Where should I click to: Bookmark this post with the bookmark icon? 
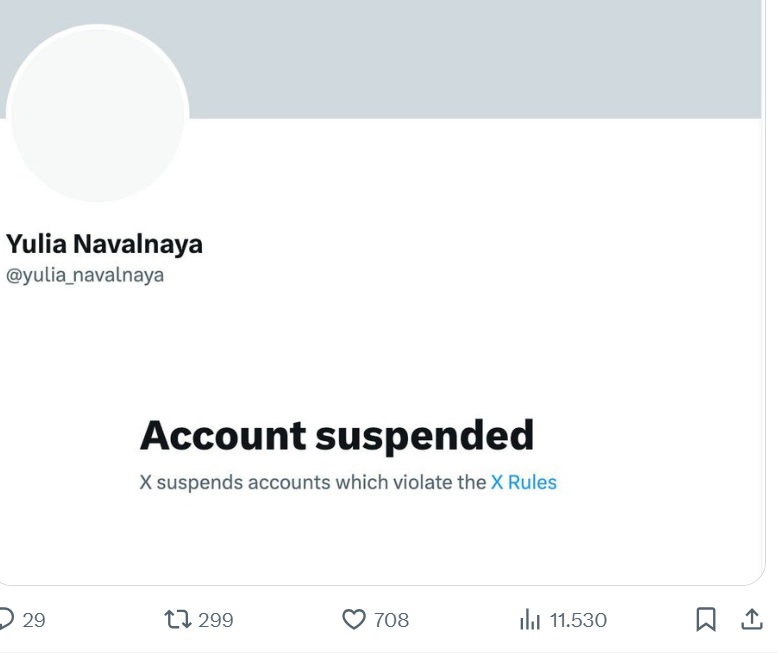coord(706,619)
